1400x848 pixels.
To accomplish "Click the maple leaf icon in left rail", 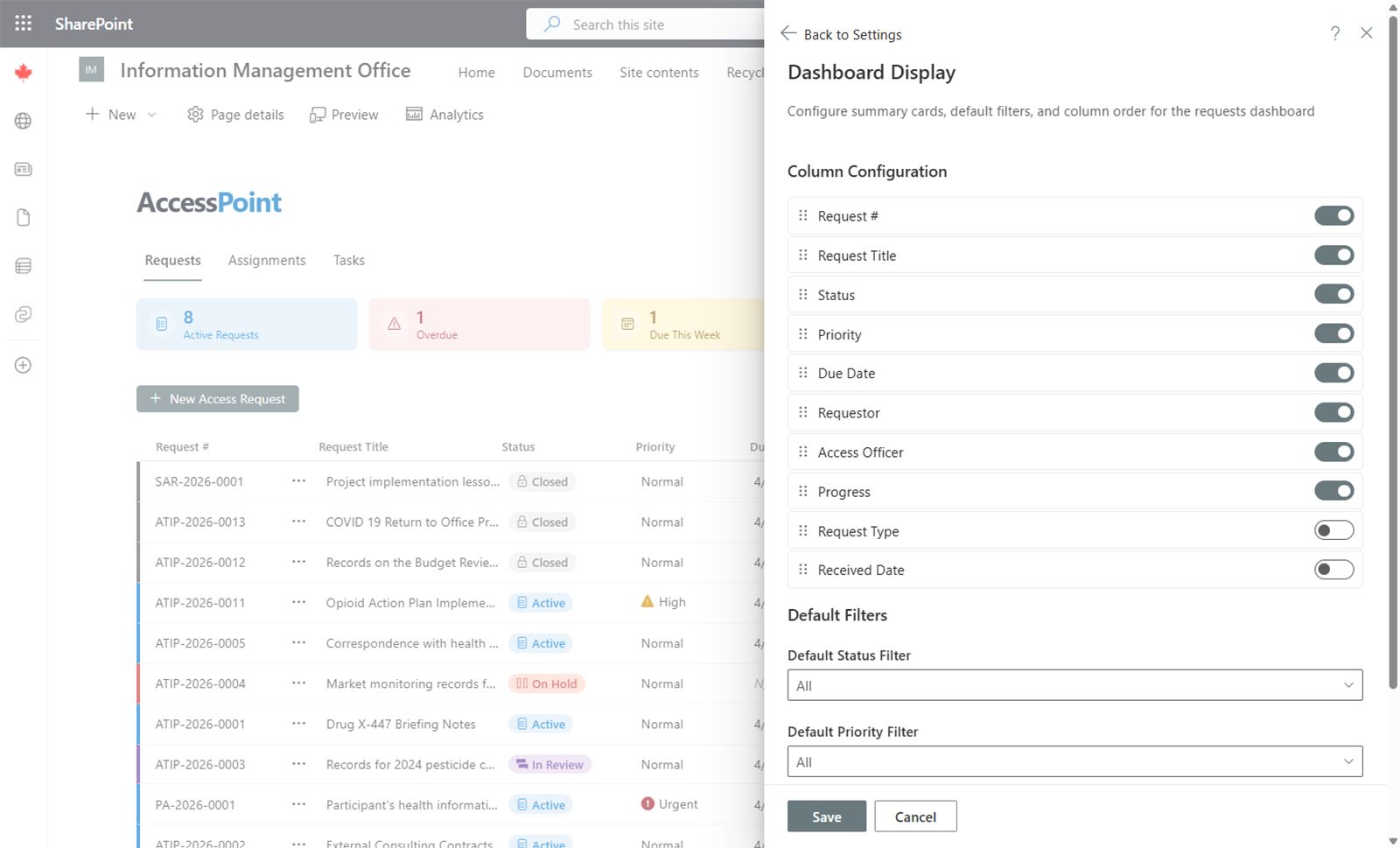I will point(24,73).
